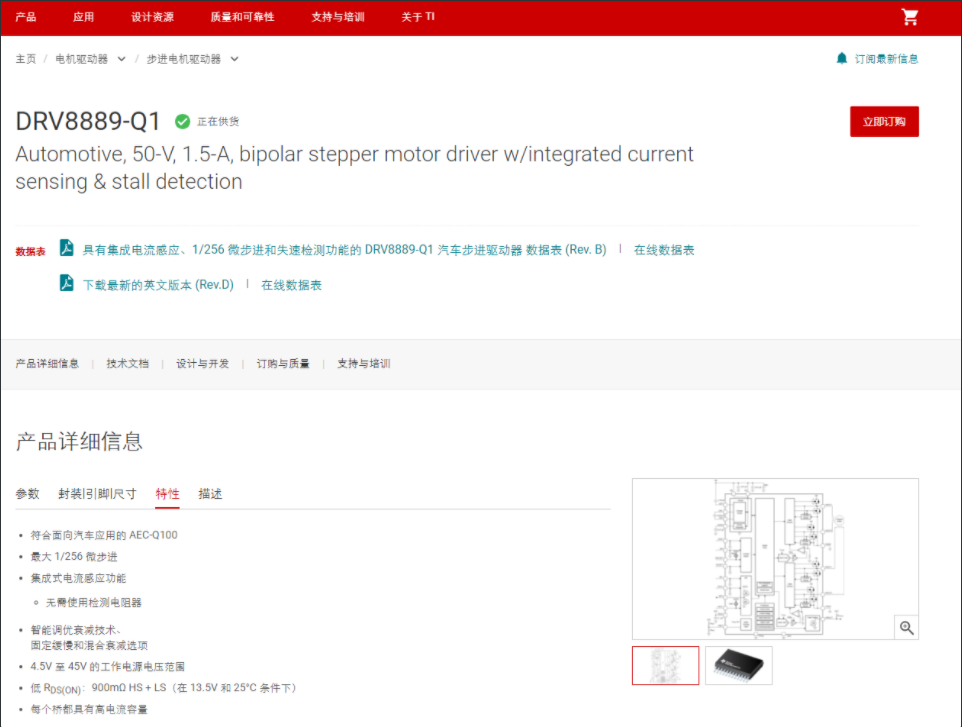The image size is (962, 727).
Task: Jump to 支持与培训 section in sub-navigation
Action: (x=364, y=364)
